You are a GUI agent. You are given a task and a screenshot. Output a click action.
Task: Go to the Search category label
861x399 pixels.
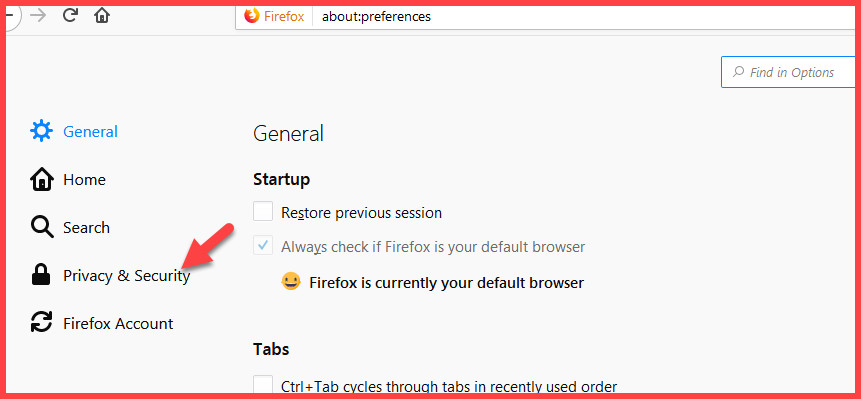point(86,227)
